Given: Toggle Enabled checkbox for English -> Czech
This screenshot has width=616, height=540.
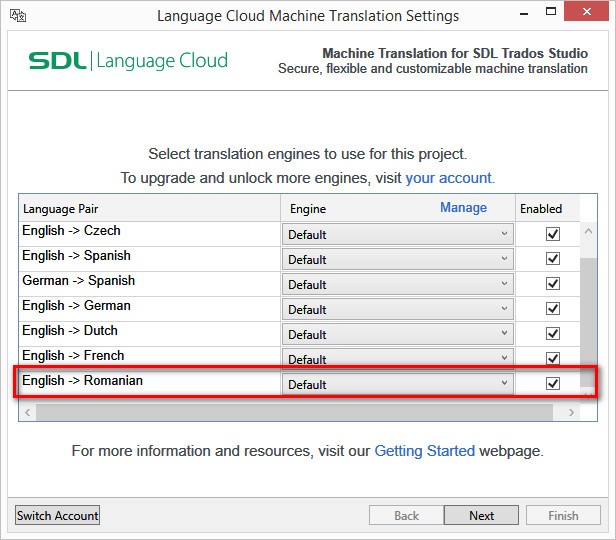Looking at the screenshot, I should click(552, 234).
